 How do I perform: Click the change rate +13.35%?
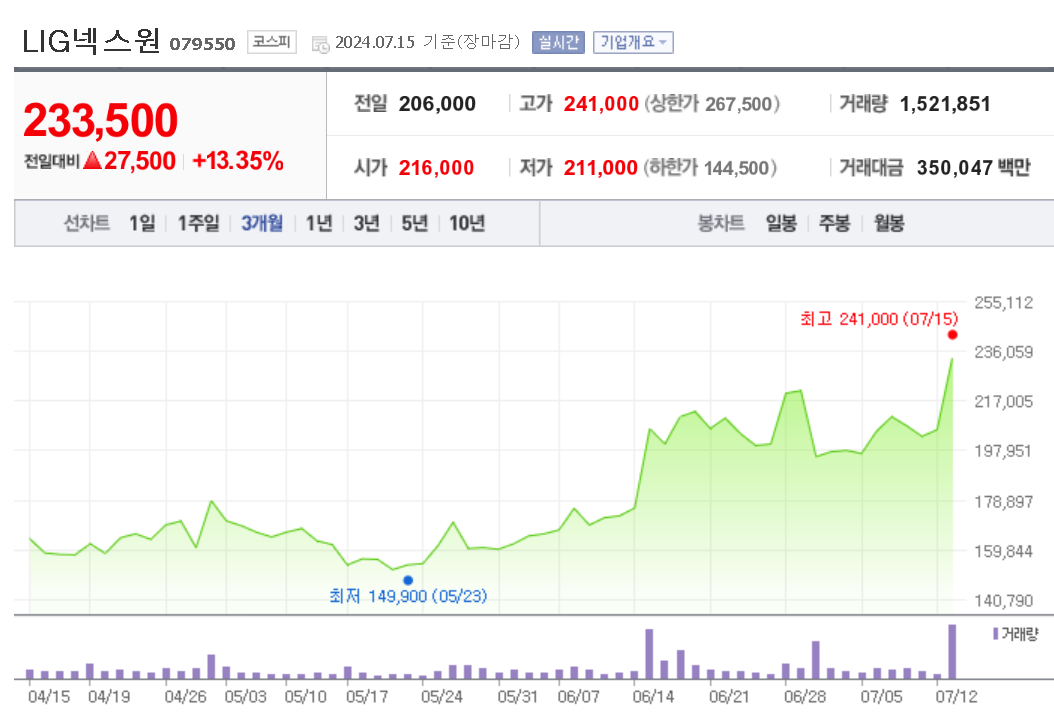[x=238, y=161]
